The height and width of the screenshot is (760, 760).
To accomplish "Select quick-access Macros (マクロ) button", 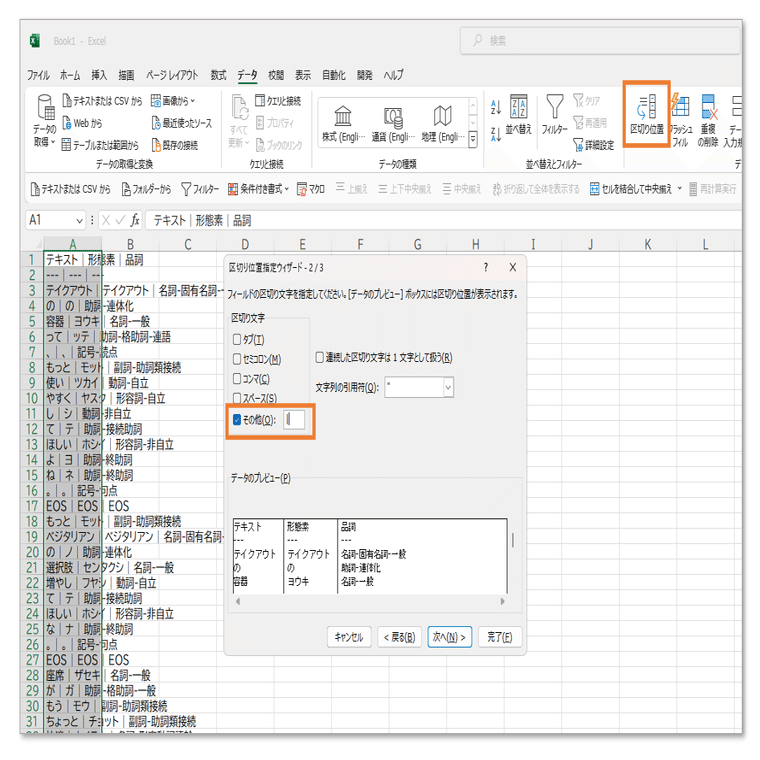I will coord(311,189).
